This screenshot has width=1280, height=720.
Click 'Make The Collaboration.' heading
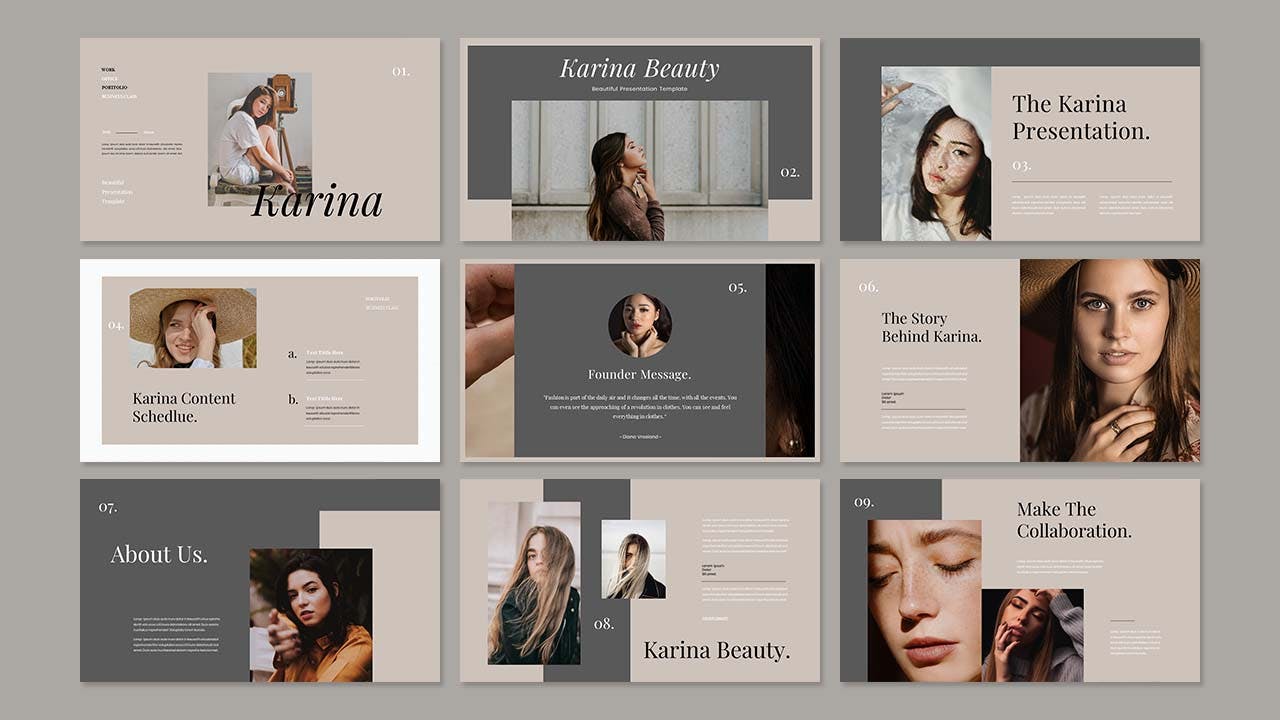click(1074, 520)
